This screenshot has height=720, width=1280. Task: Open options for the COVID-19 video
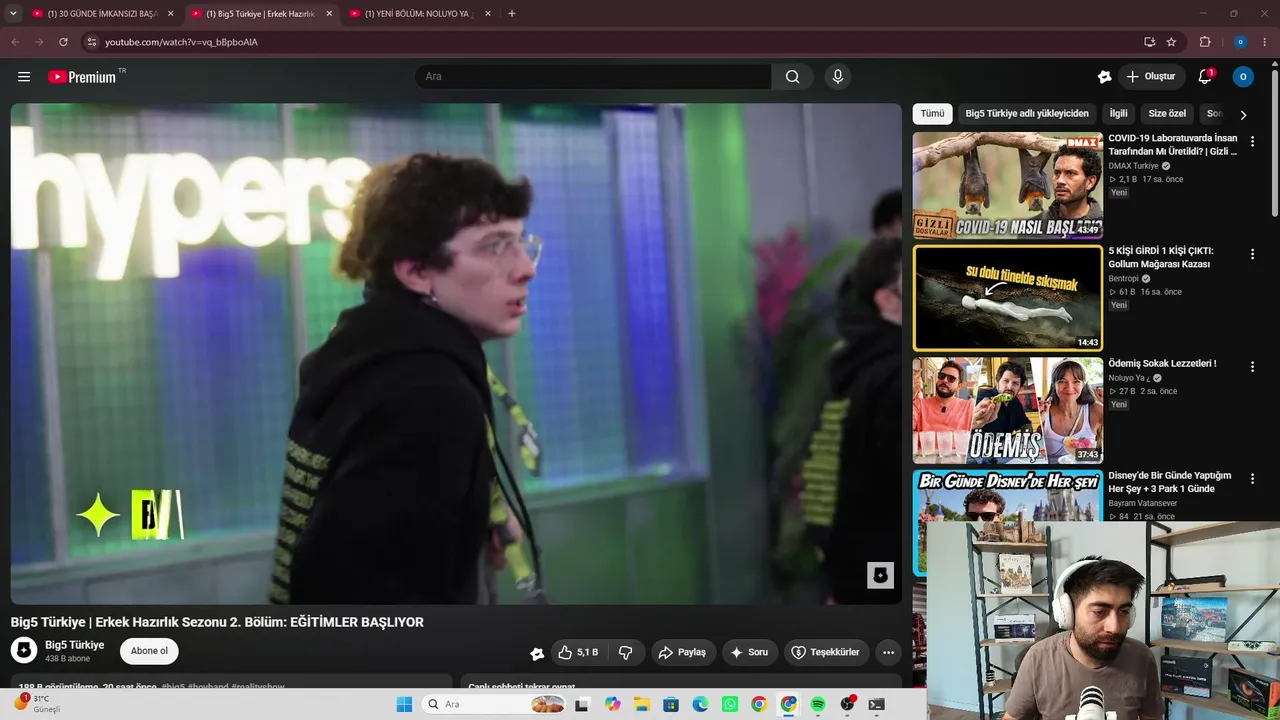pos(1252,142)
